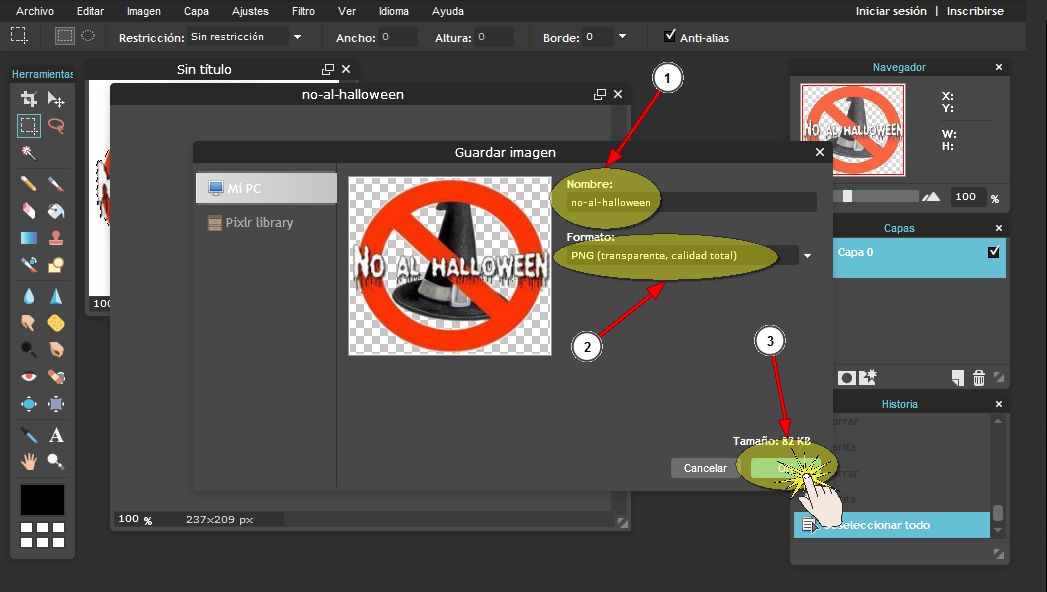The width and height of the screenshot is (1047, 592).
Task: Open the black foreground color swatch
Action: [42, 499]
